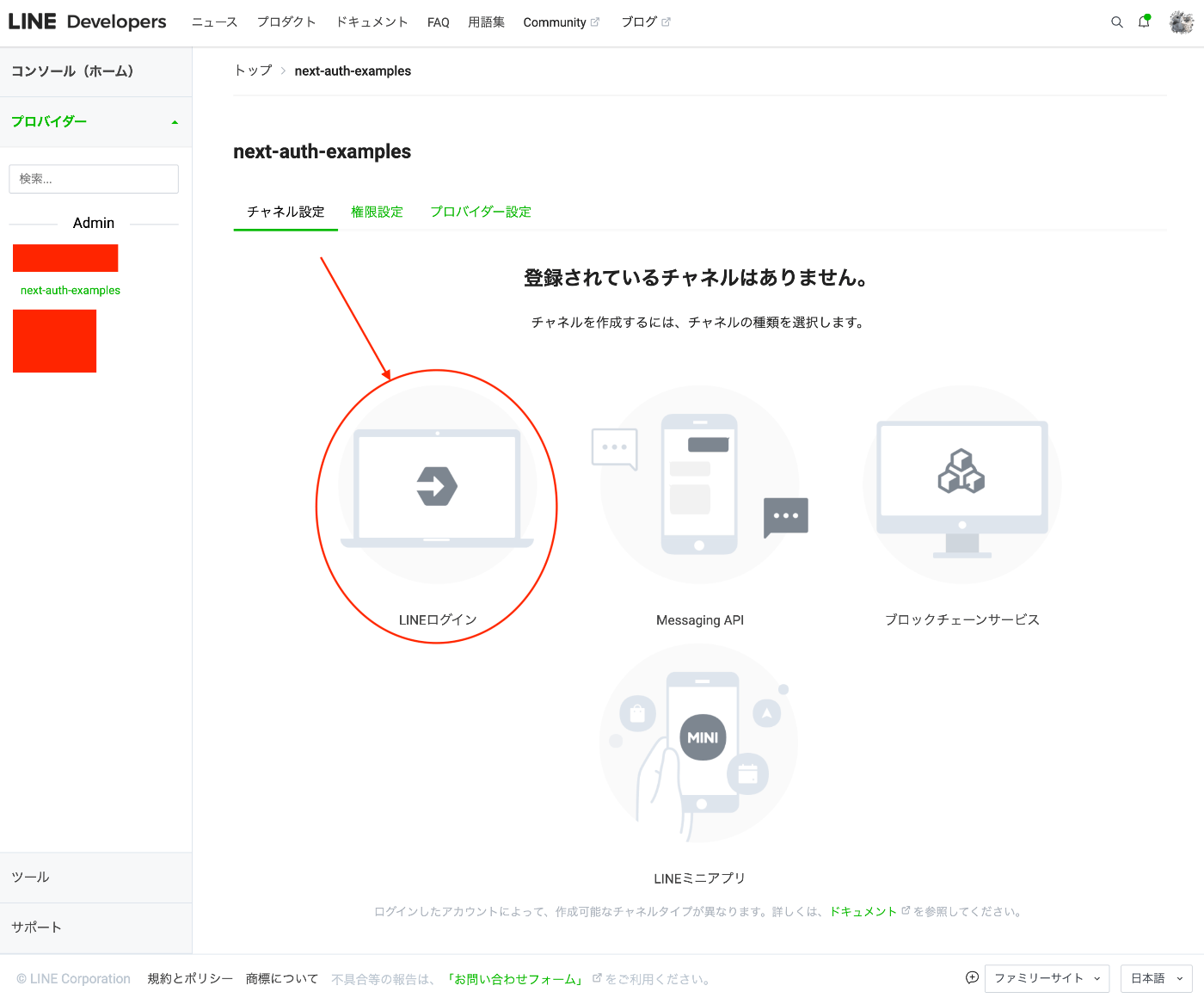Click the © LINE Corporation footer text
The image size is (1204, 998).
[x=73, y=979]
